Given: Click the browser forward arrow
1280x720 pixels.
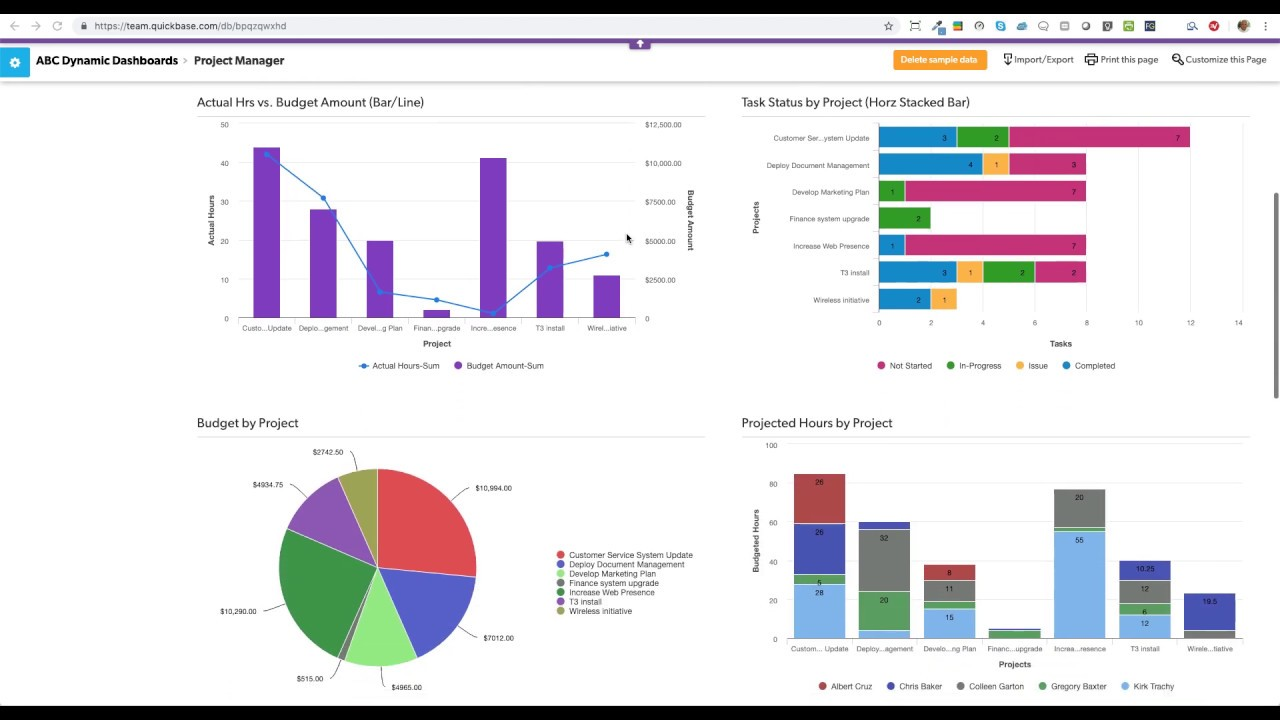Looking at the screenshot, I should 35,26.
